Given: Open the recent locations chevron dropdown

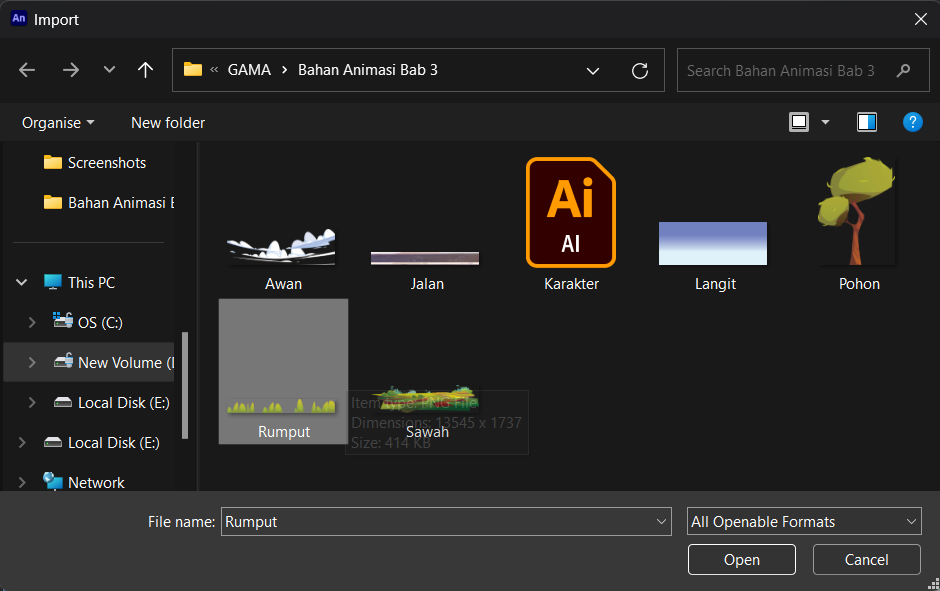Looking at the screenshot, I should (109, 70).
